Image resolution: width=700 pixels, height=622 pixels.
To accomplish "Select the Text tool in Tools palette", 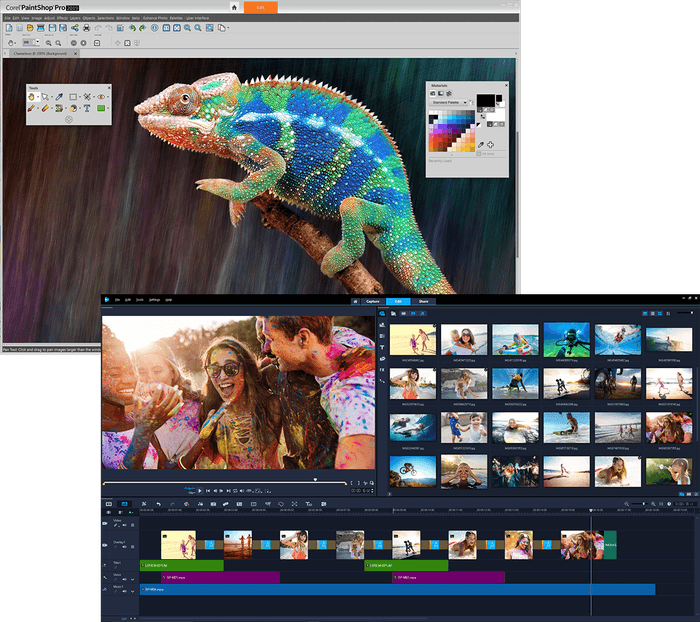I will (x=87, y=108).
